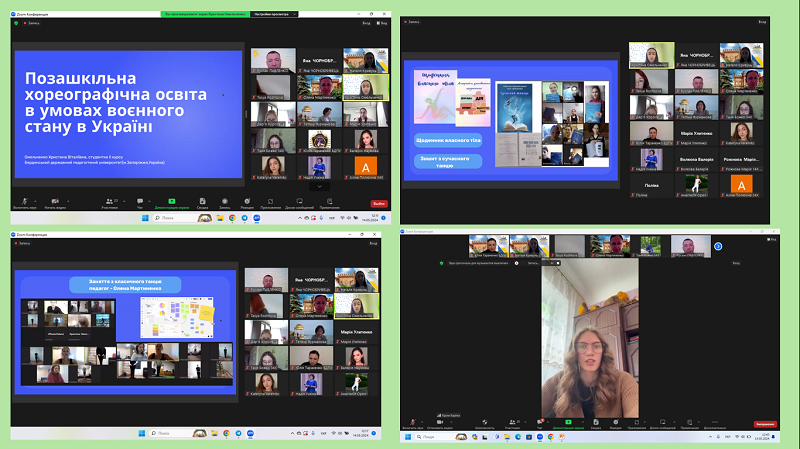Start video in the title-slide Zoom window
800x449 pixels.
55,202
